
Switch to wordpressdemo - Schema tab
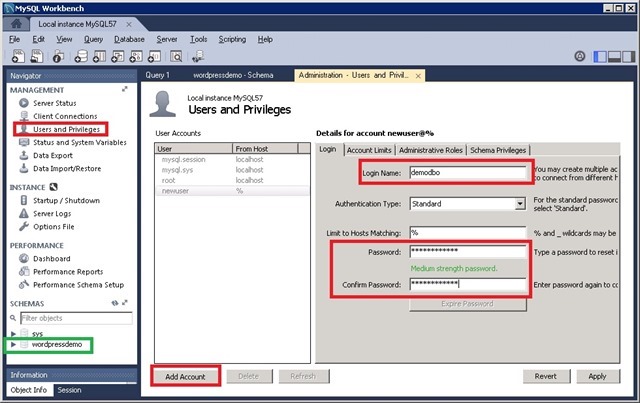coord(233,75)
